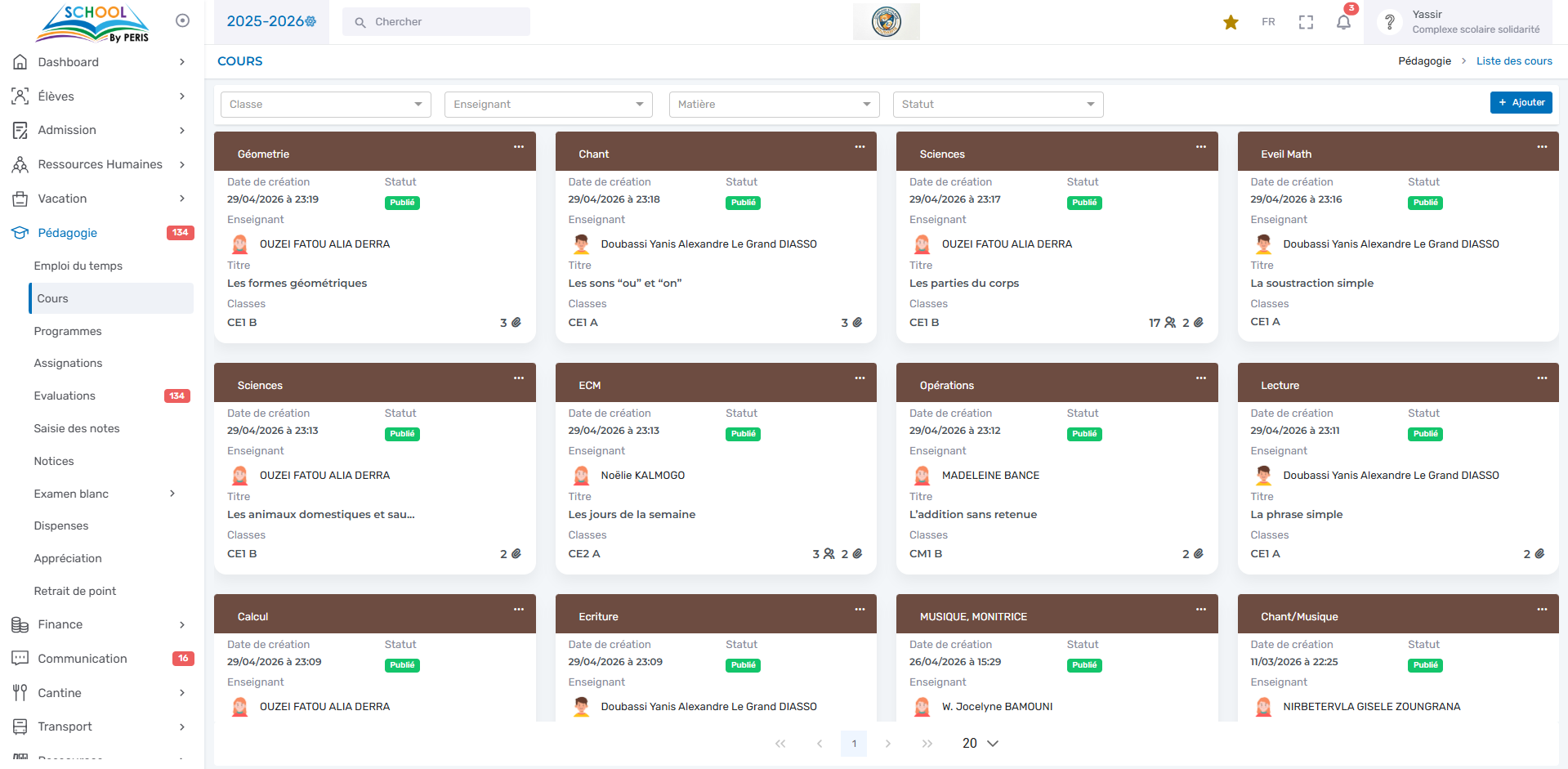
Task: Open the Classe filter dropdown
Action: (325, 105)
